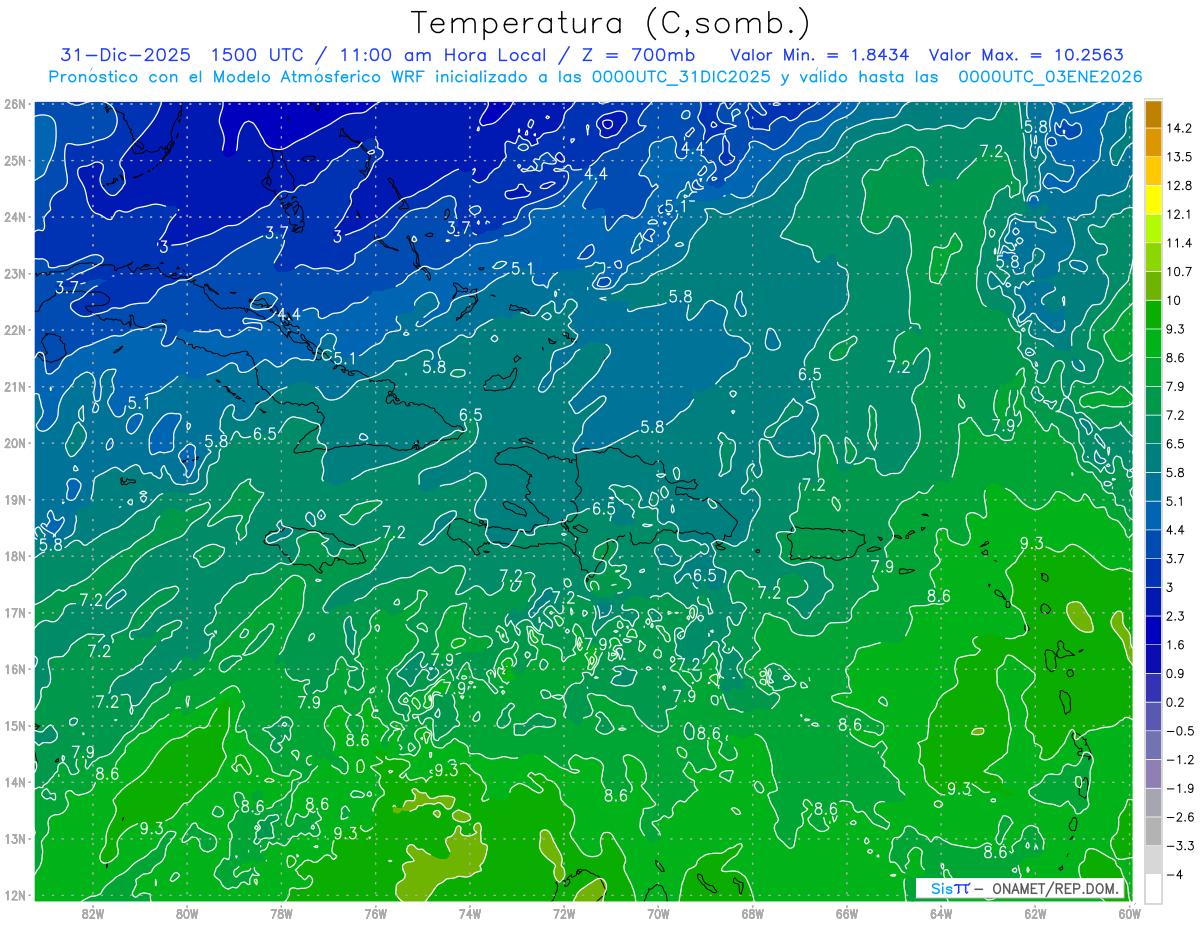This screenshot has width=1200, height=927.
Task: Click the "15N" latitude axis label
Action: point(15,725)
